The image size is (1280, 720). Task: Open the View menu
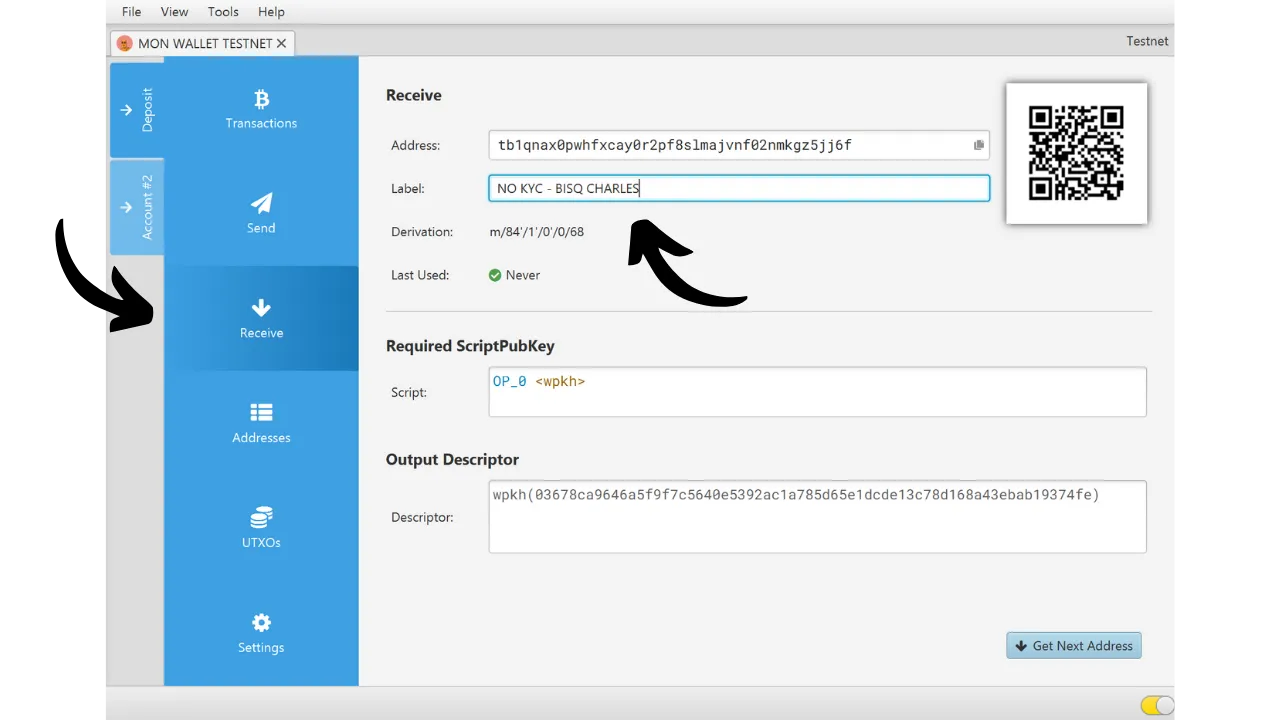click(x=174, y=12)
